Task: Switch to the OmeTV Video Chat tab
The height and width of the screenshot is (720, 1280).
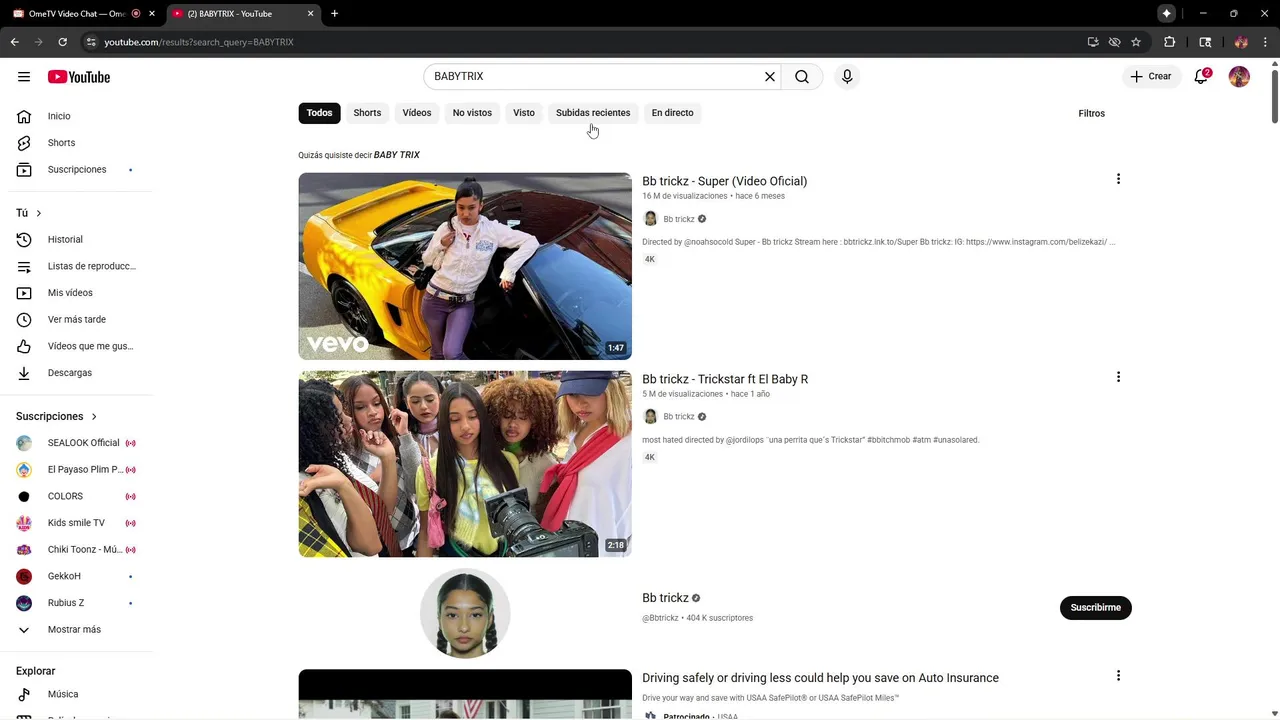Action: pyautogui.click(x=75, y=14)
